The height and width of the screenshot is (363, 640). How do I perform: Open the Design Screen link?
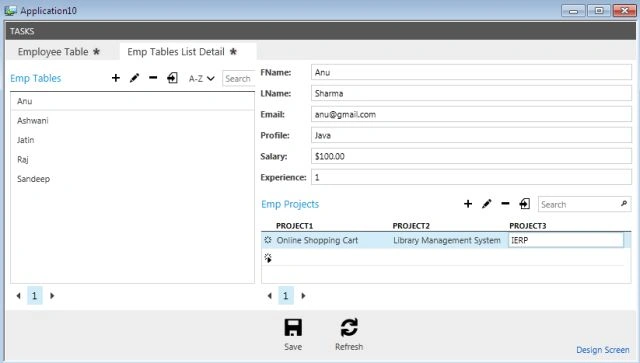coord(602,350)
